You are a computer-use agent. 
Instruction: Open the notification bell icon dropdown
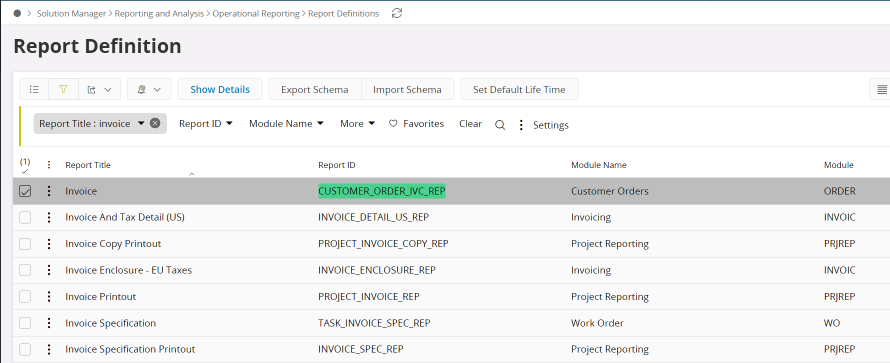(149, 90)
